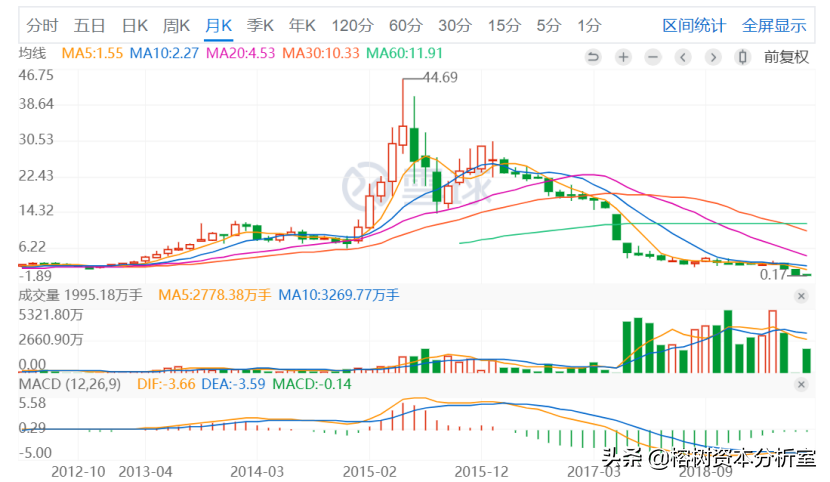Click the MA60:11.91 moving average label

pyautogui.click(x=404, y=53)
